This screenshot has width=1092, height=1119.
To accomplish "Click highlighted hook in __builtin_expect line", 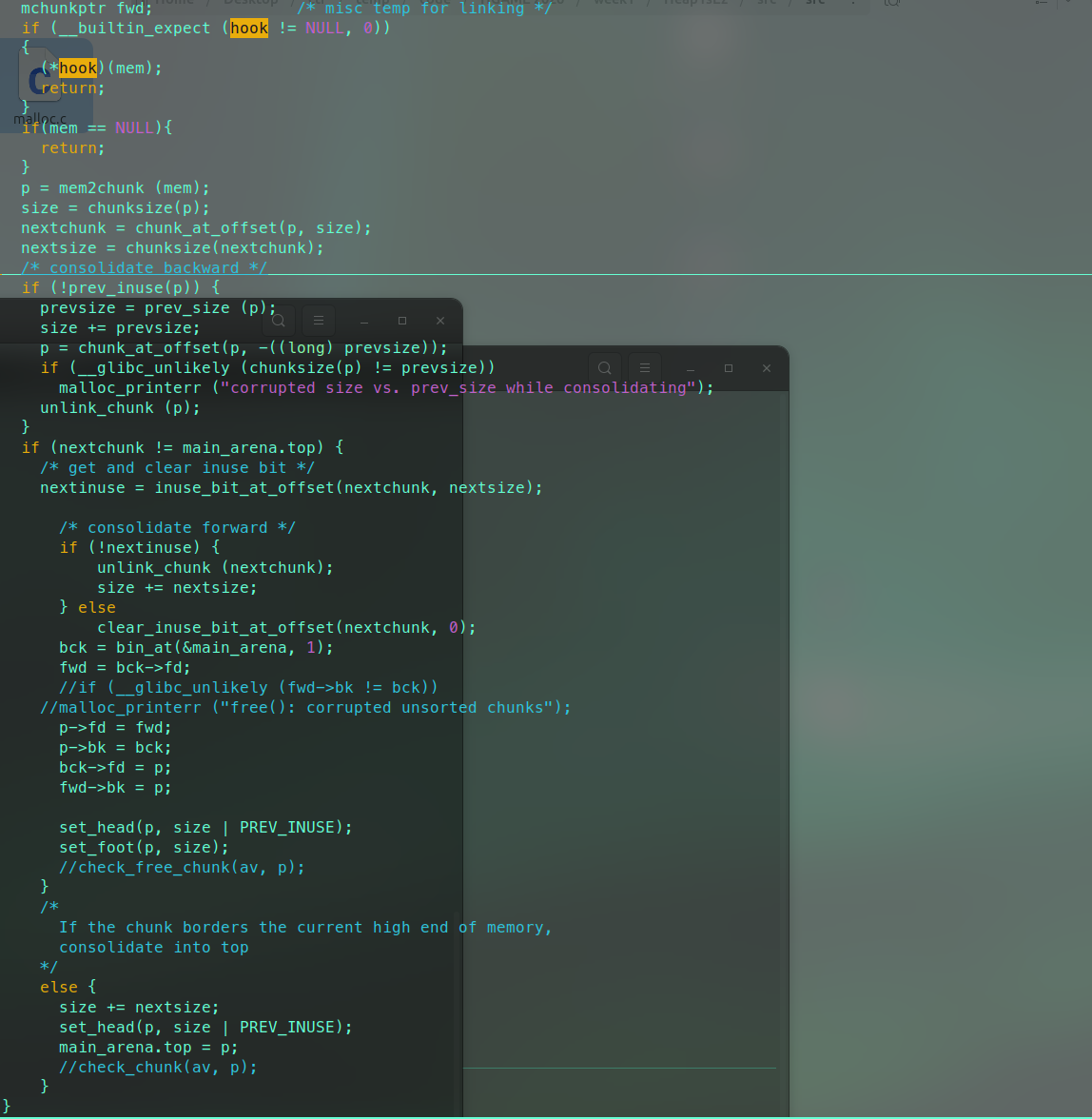I will click(x=249, y=29).
